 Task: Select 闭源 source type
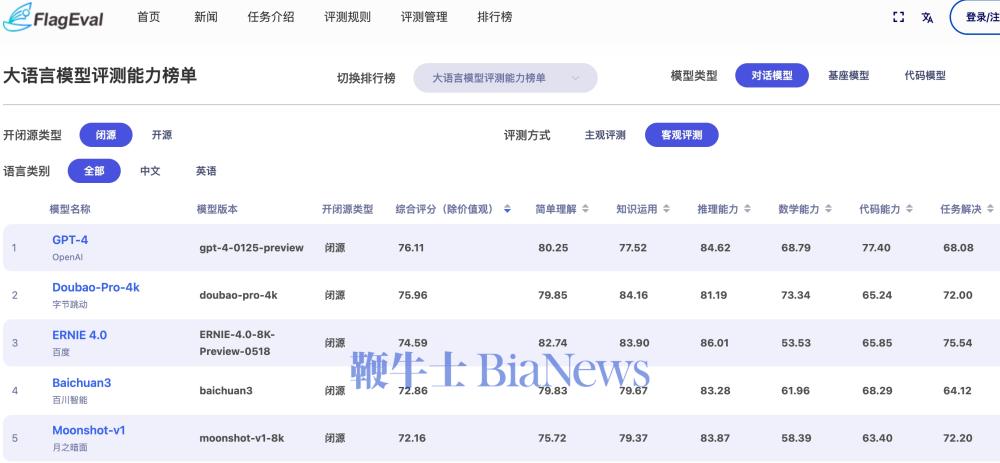[x=106, y=135]
